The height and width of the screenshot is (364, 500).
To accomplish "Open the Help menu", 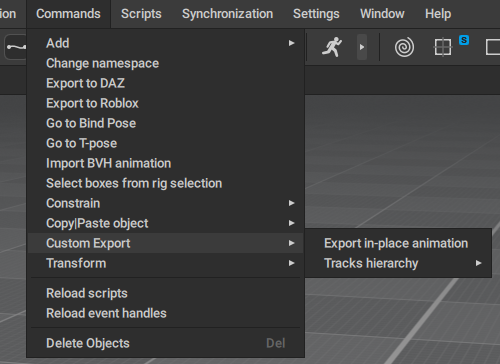I will click(x=438, y=14).
